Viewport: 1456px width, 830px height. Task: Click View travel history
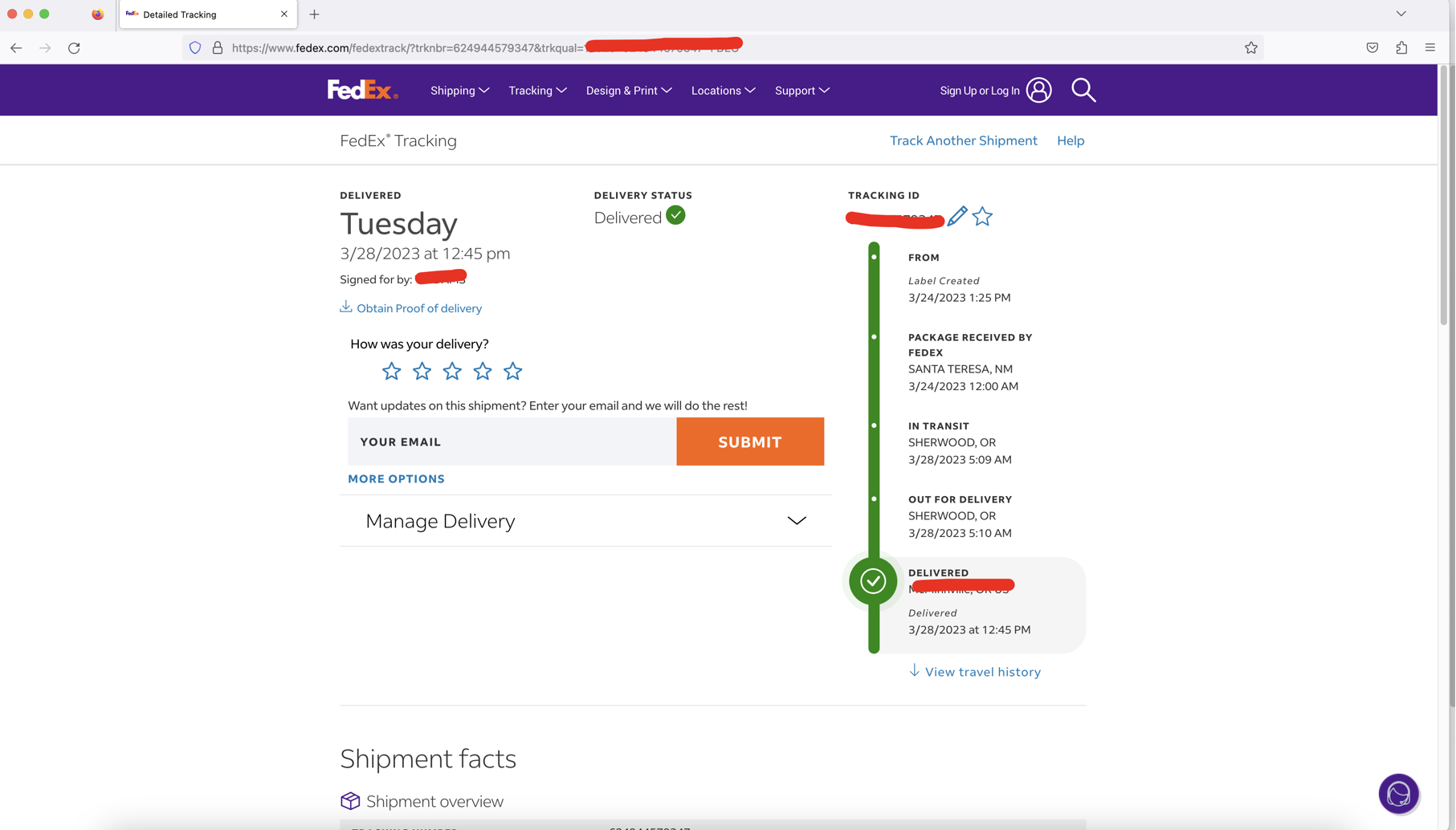click(x=974, y=671)
